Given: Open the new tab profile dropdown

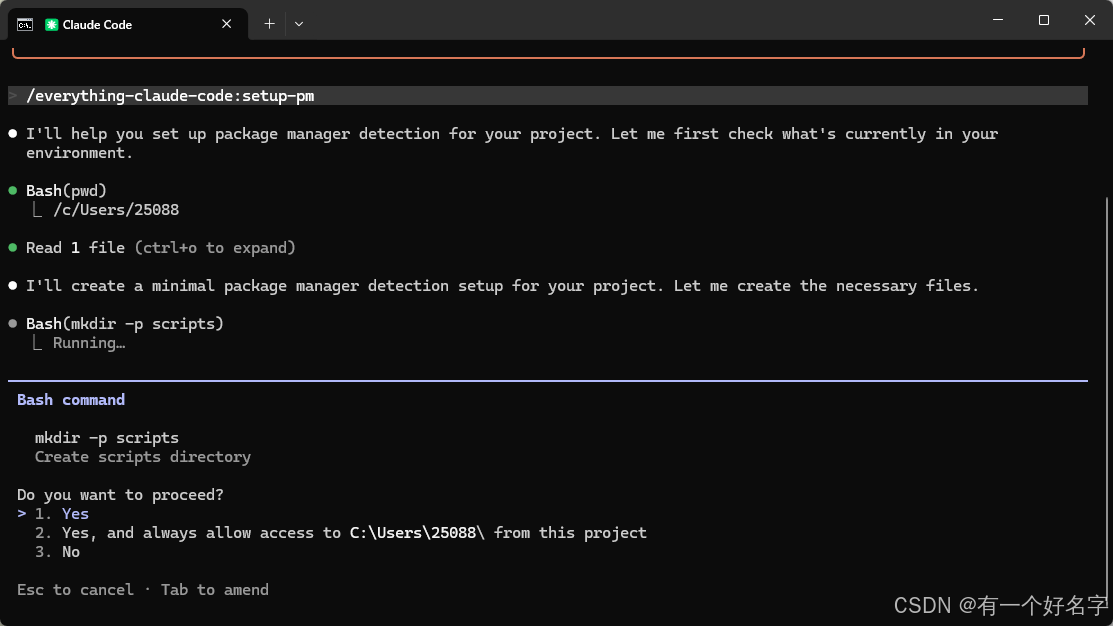Looking at the screenshot, I should point(299,24).
